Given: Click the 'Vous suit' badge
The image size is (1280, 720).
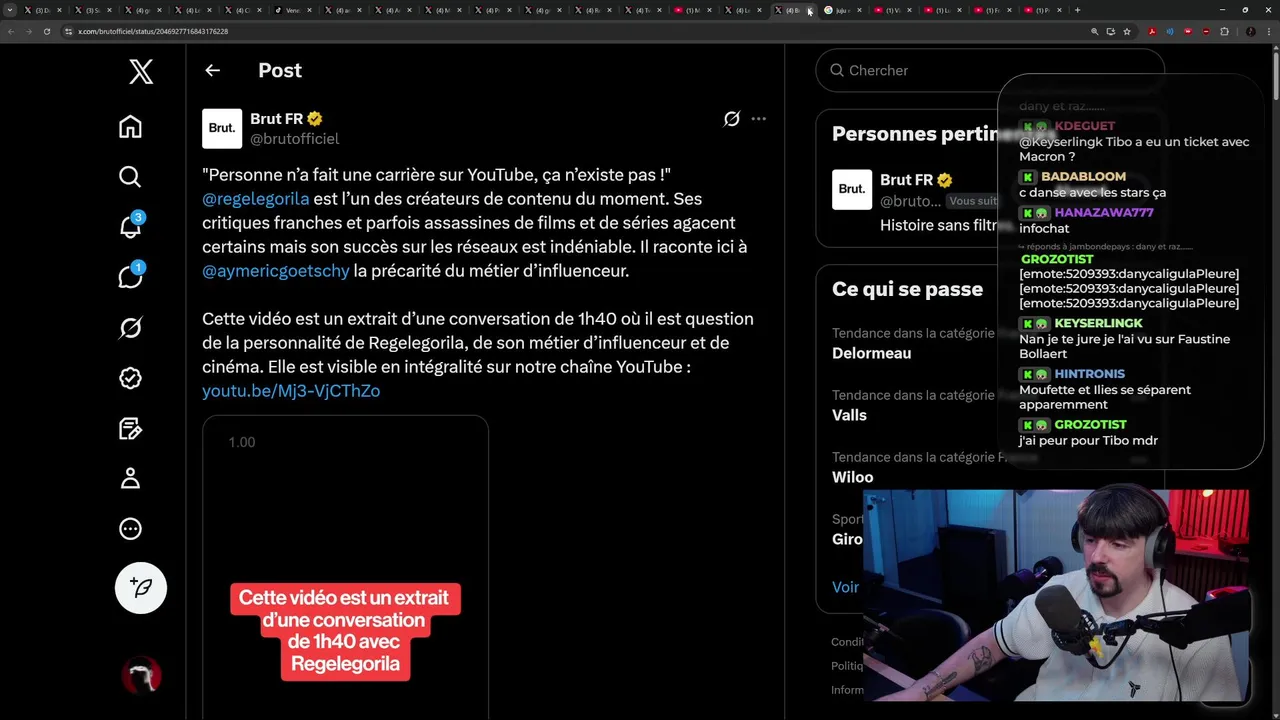Looking at the screenshot, I should 974,201.
